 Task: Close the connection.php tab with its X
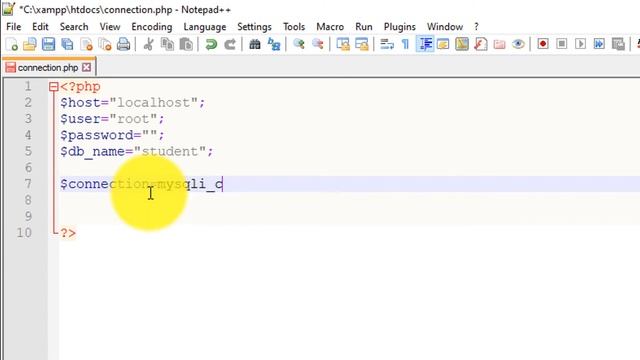tap(87, 67)
